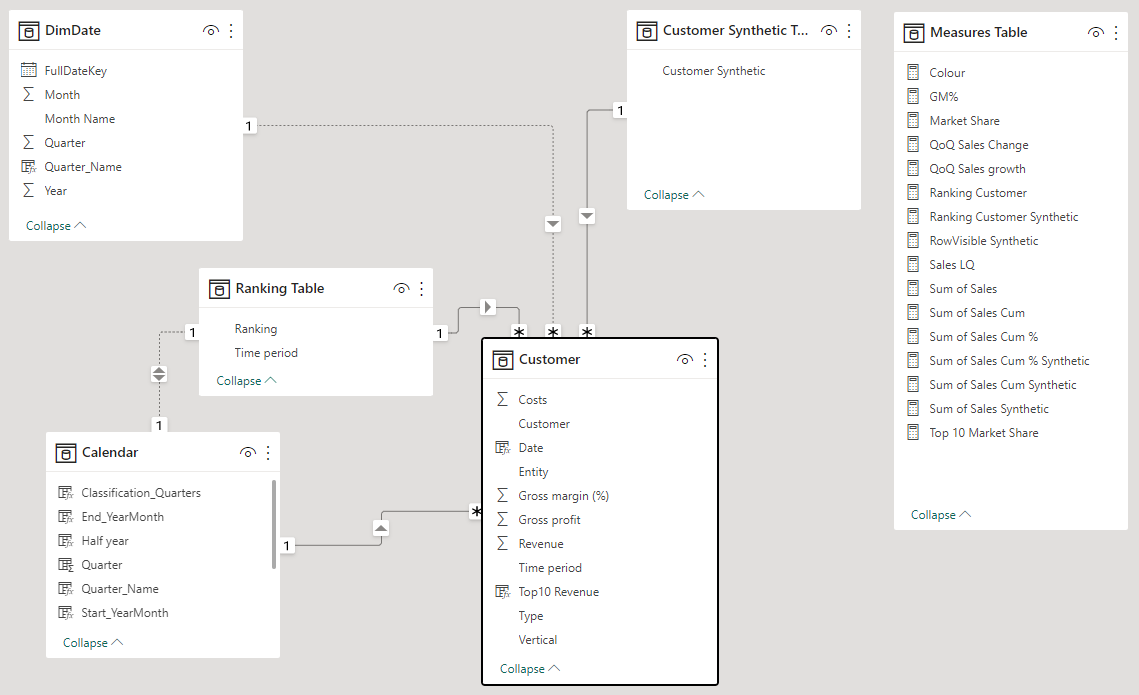Click the Top 10 Market Share calculator icon

913,432
